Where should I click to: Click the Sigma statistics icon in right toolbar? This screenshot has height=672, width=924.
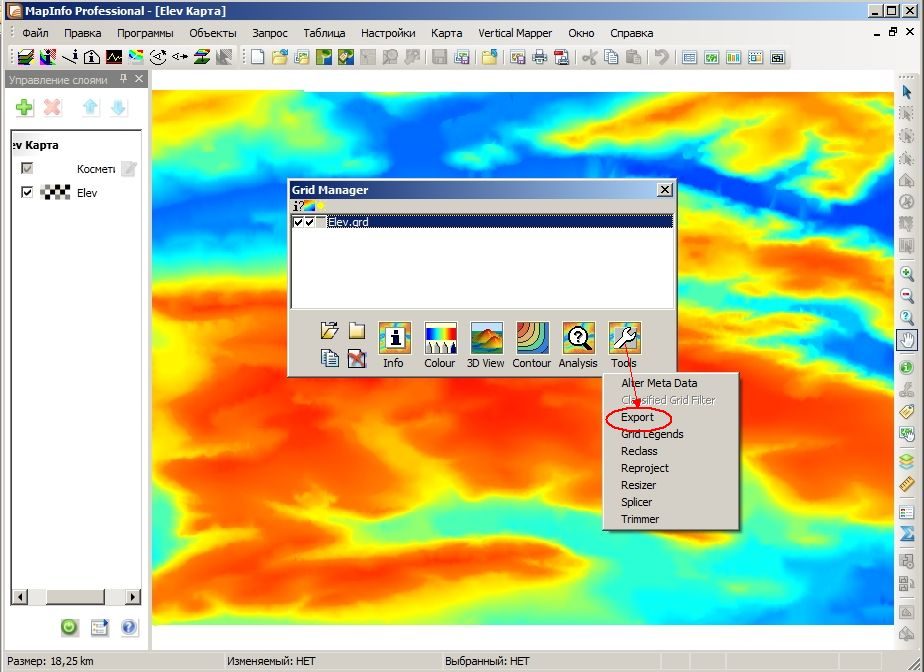click(x=906, y=533)
